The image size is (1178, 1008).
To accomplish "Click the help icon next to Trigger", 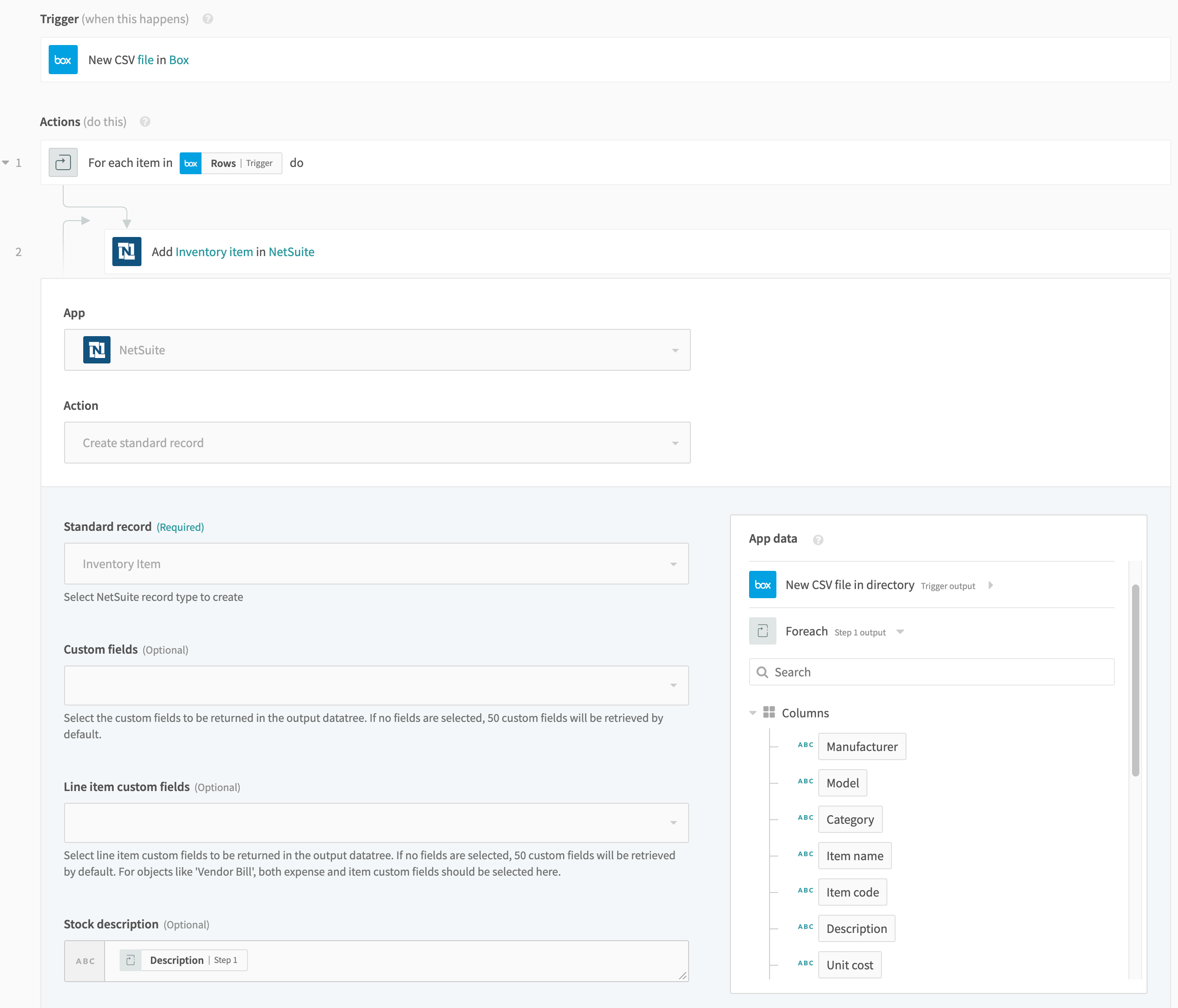I will [208, 19].
